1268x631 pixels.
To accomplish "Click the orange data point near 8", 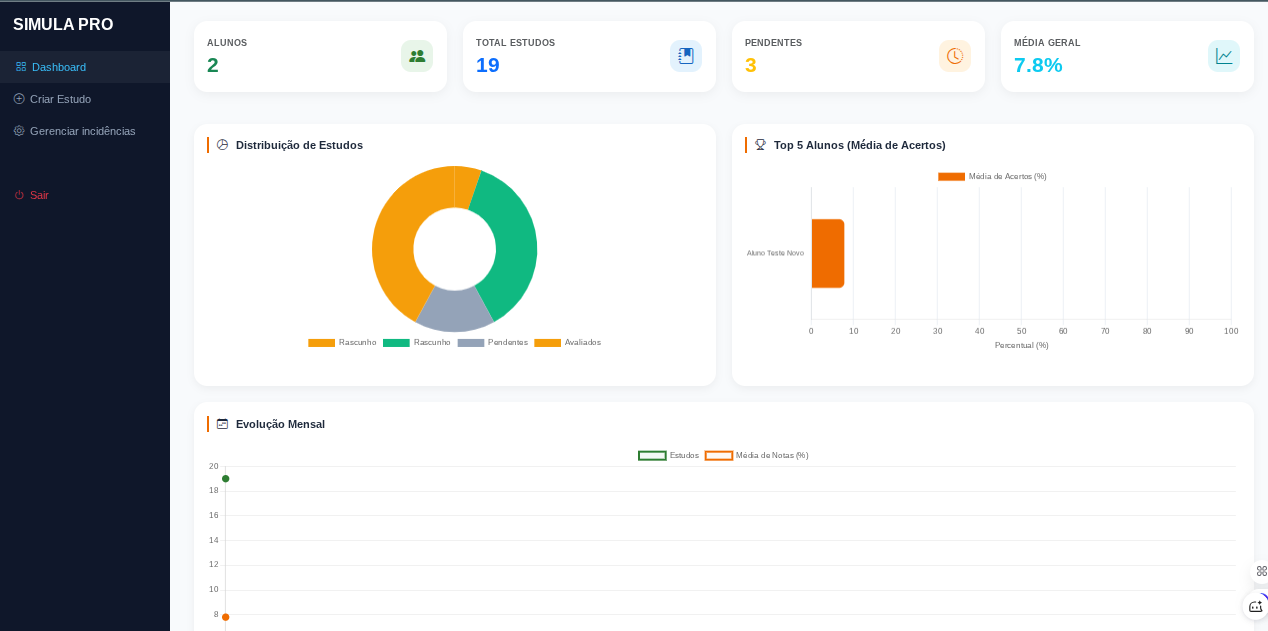I will [226, 617].
